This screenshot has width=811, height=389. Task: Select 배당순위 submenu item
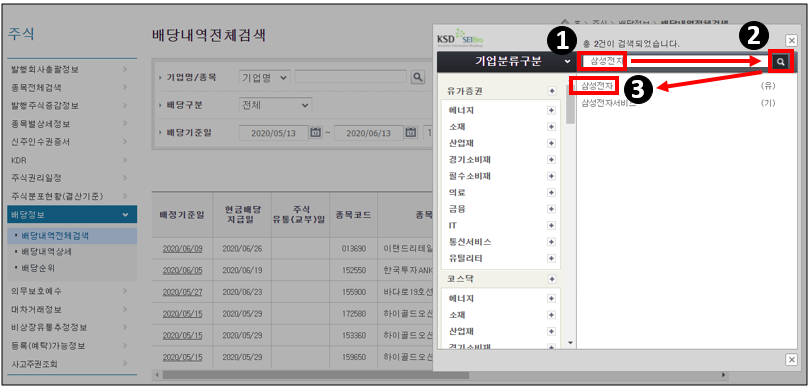37,268
